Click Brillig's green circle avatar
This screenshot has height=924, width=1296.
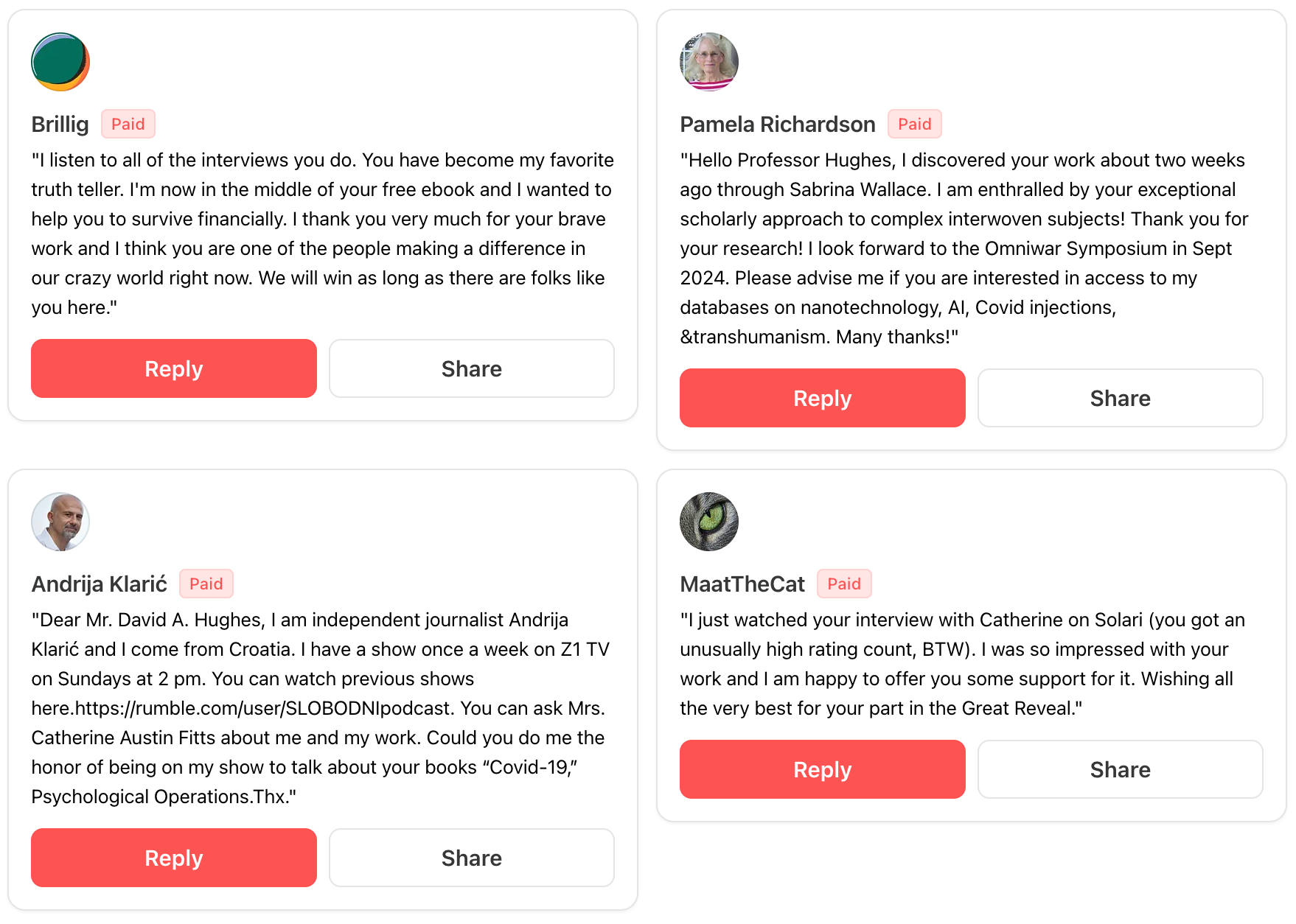coord(60,62)
